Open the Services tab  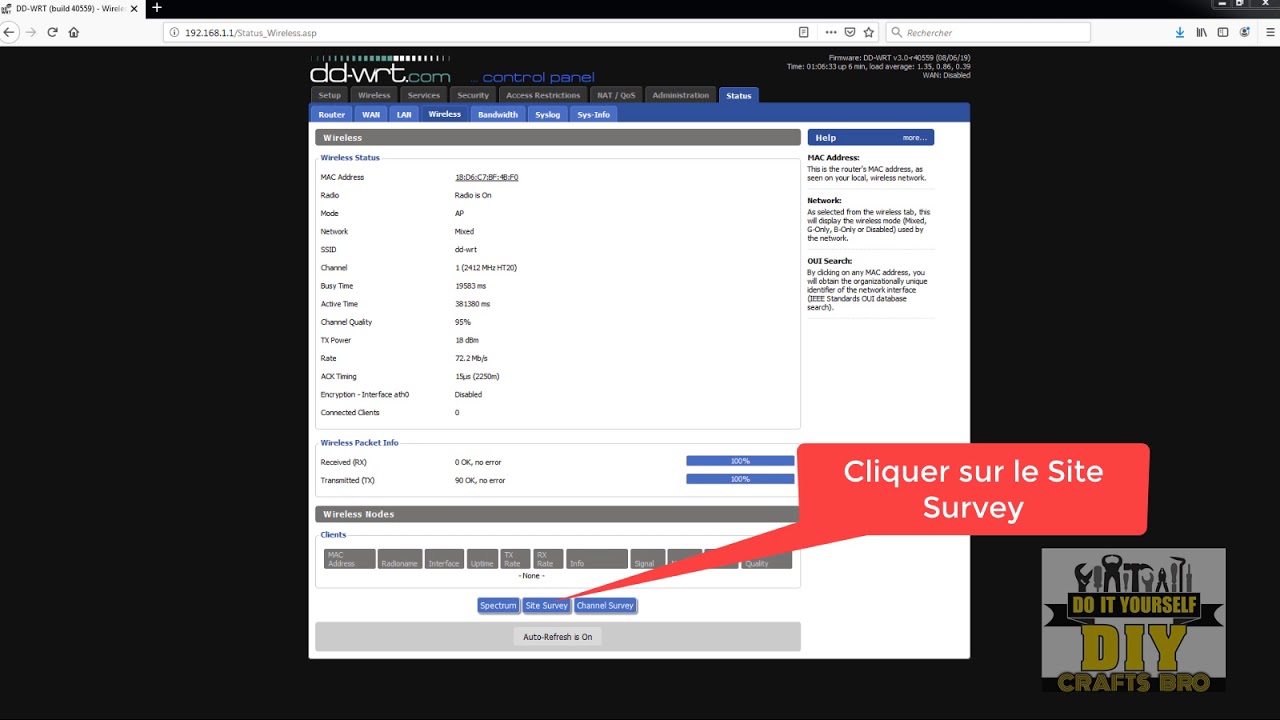(x=424, y=95)
